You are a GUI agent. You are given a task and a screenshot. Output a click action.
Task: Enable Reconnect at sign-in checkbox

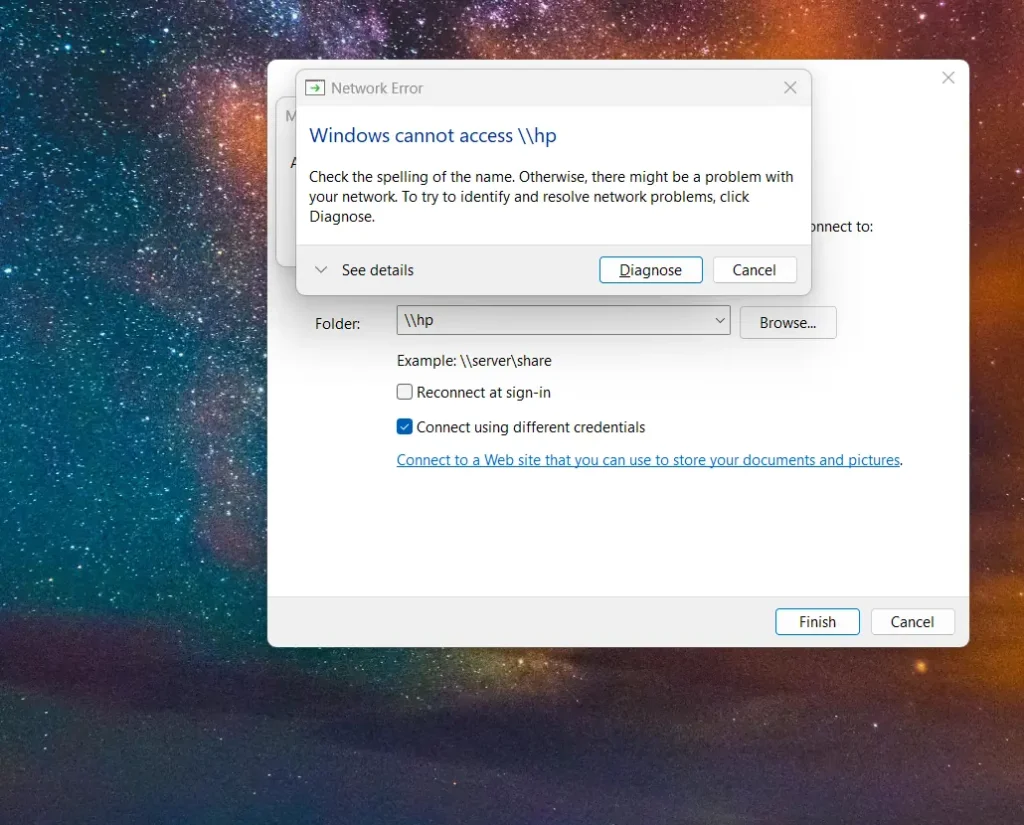point(405,393)
